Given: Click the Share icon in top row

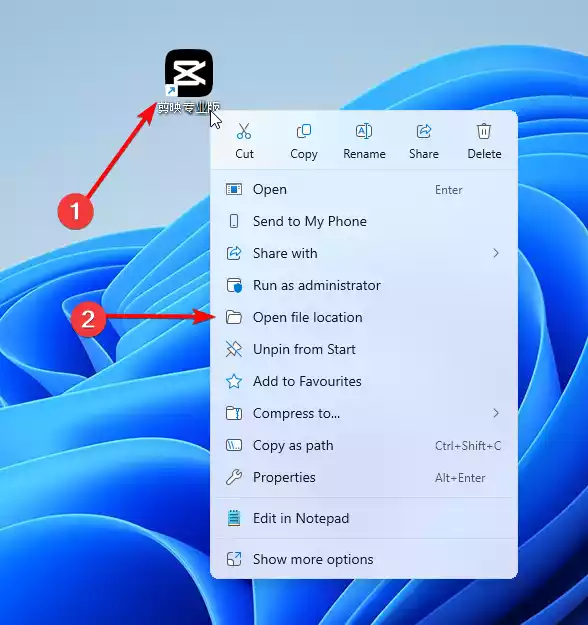Looking at the screenshot, I should click(424, 131).
